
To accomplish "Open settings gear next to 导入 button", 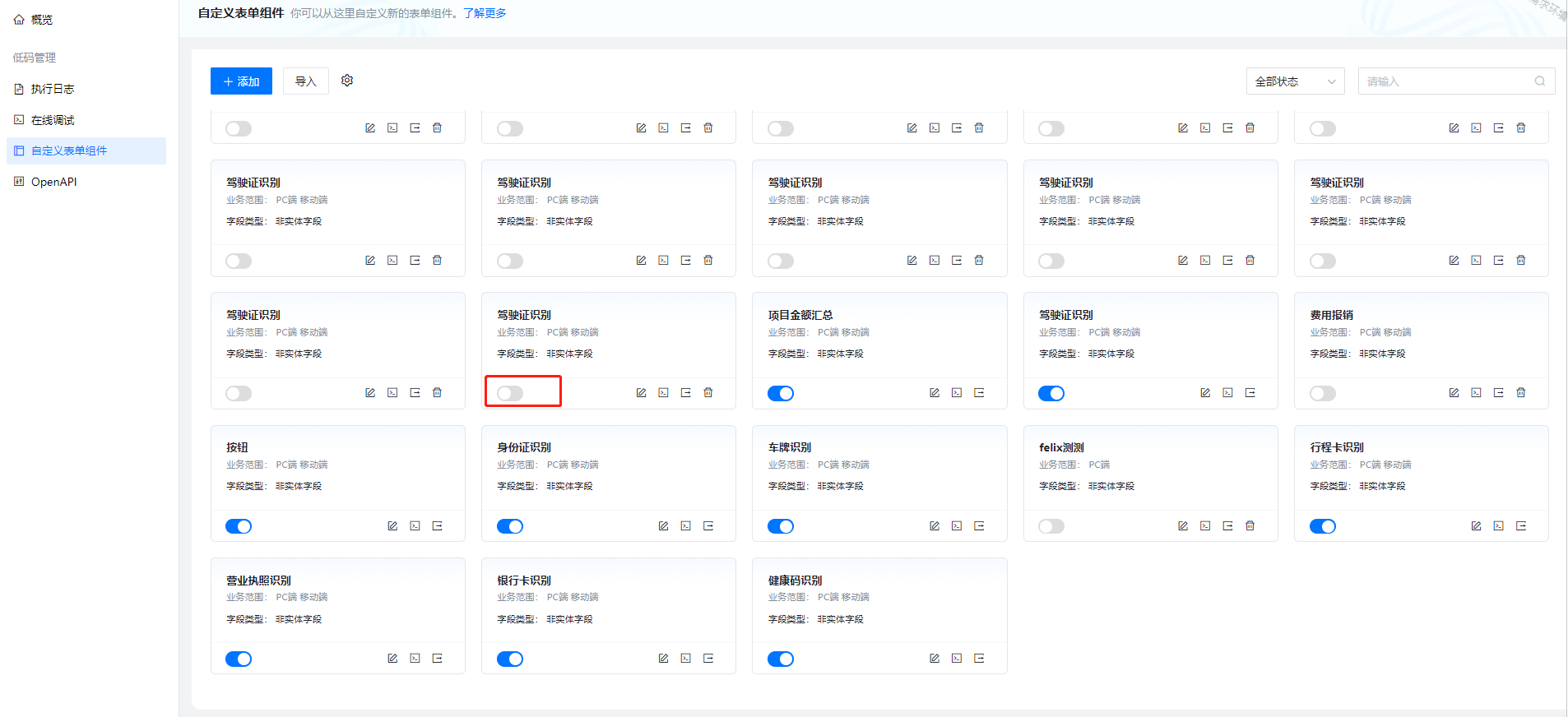I will coord(347,81).
